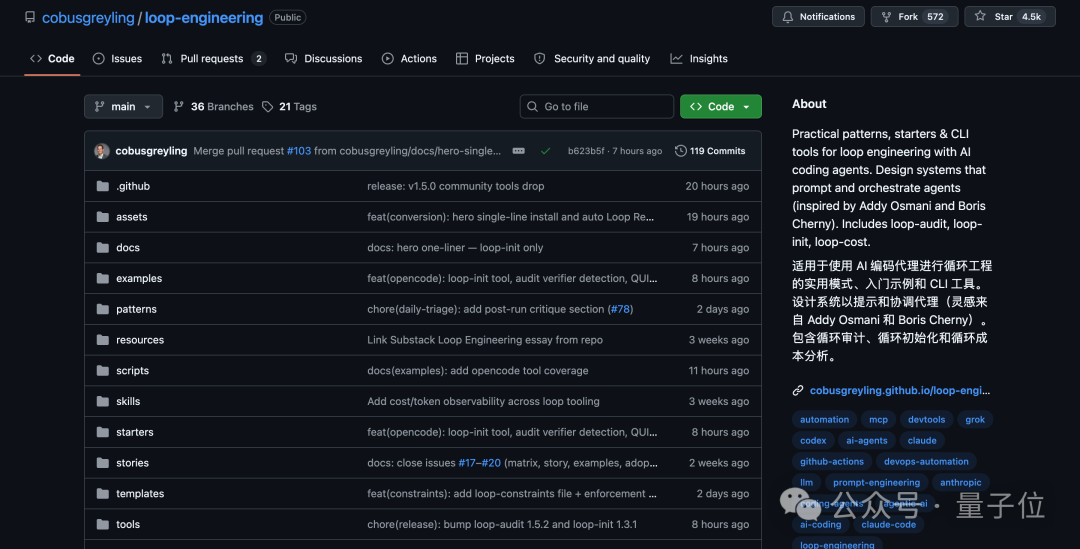Image resolution: width=1080 pixels, height=549 pixels.
Task: Switch to the Code tab
Action: point(52,59)
